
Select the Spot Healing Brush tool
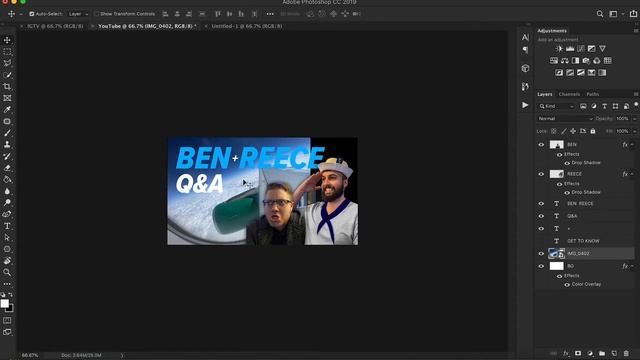[7, 121]
